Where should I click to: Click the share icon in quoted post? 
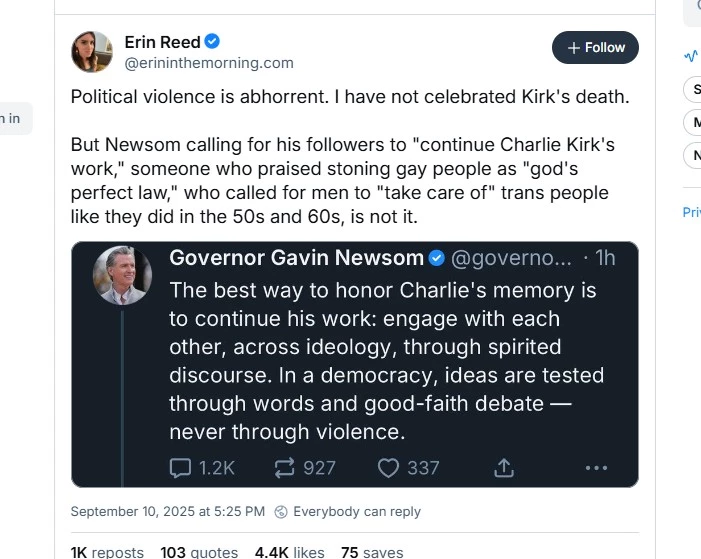[x=505, y=467]
